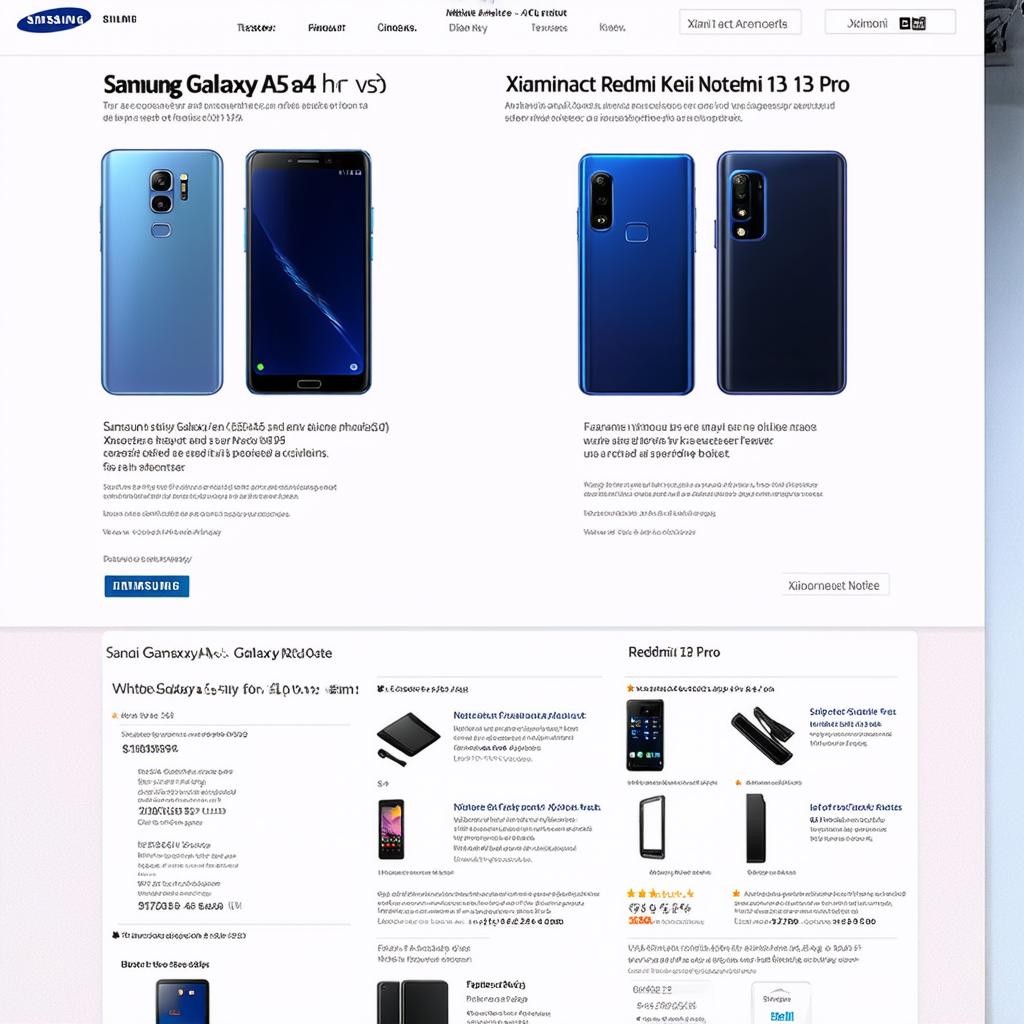Click the Samsung oval logo

54,20
